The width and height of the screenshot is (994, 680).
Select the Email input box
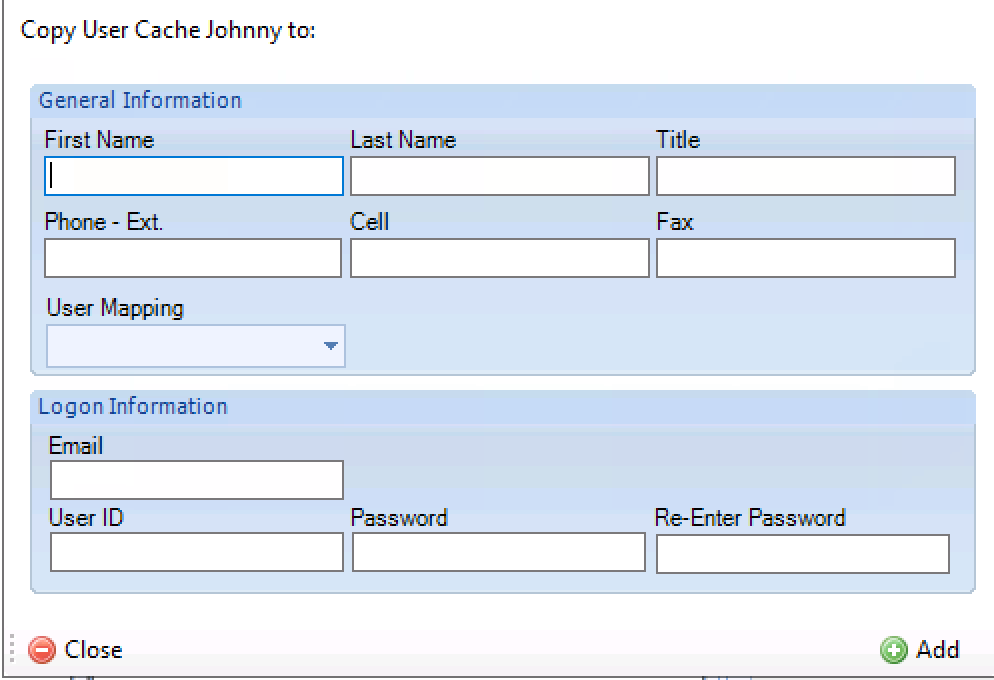(197, 480)
